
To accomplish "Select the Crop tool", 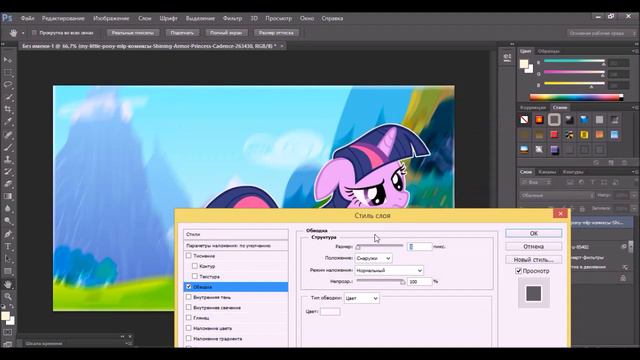I will click(8, 109).
